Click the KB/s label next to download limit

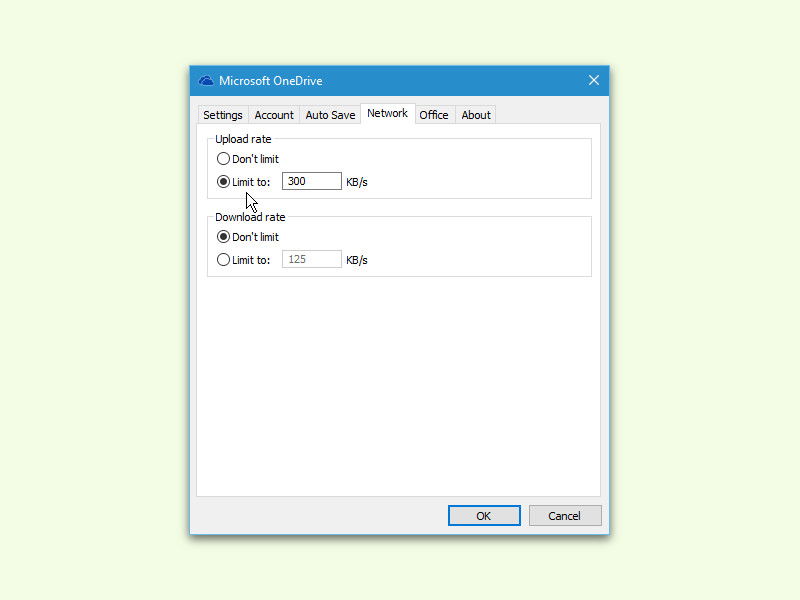pos(357,260)
